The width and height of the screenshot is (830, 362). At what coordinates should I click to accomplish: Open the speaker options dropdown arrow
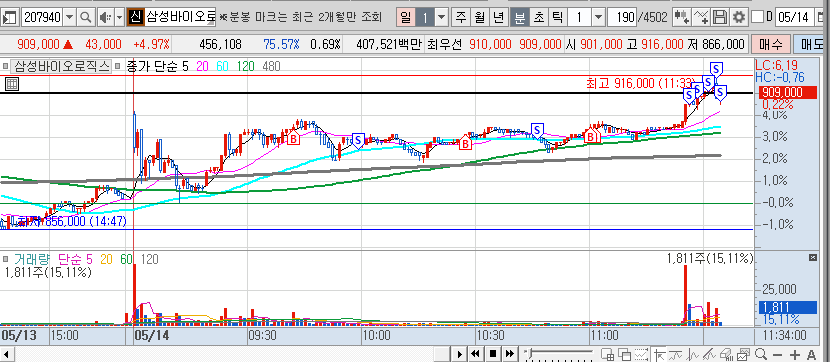coord(119,17)
